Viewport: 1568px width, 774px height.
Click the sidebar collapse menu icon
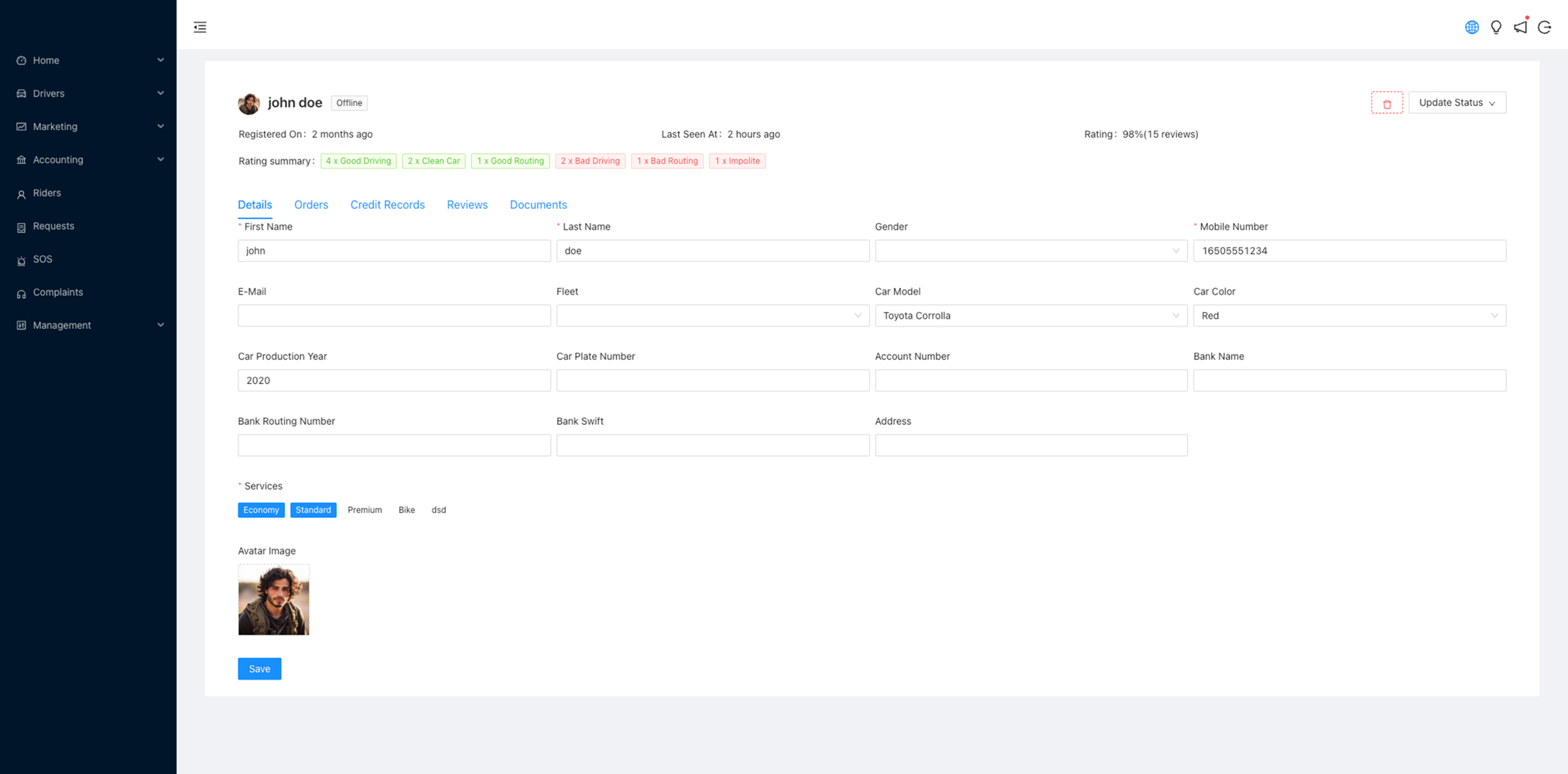point(200,27)
